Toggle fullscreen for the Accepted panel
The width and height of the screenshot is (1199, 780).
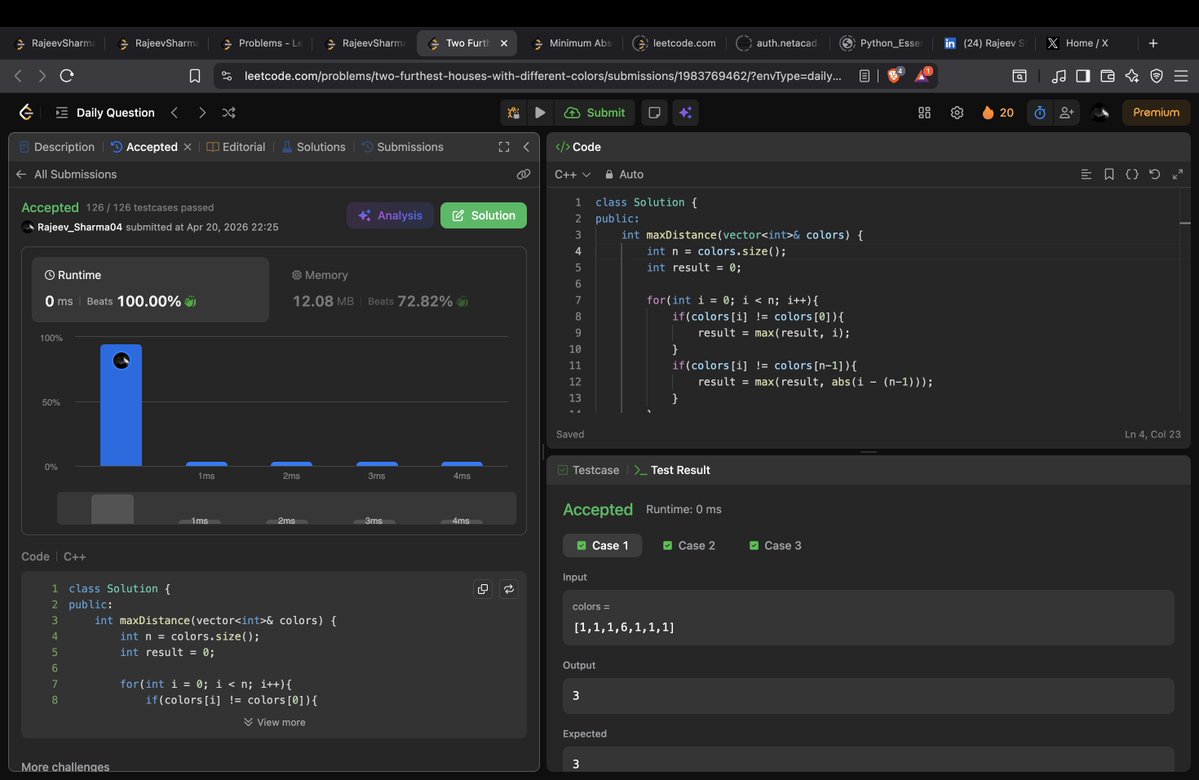[504, 146]
